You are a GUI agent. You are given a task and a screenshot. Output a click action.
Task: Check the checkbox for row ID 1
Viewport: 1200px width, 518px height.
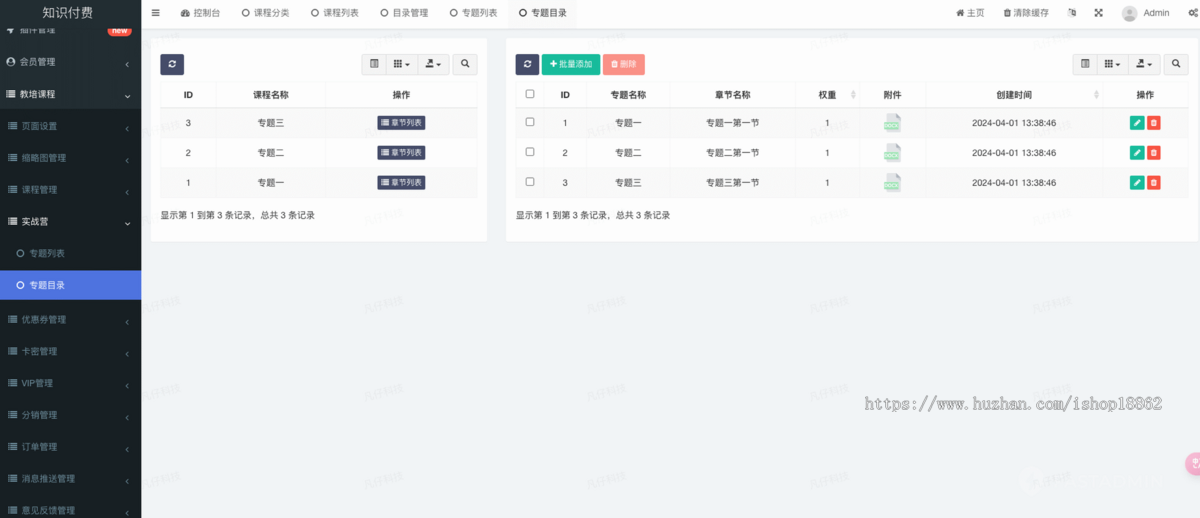530,122
